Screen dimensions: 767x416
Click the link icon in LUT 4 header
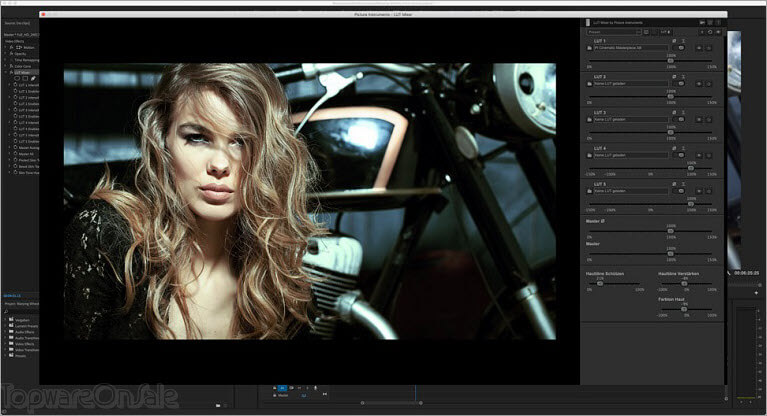[x=674, y=148]
